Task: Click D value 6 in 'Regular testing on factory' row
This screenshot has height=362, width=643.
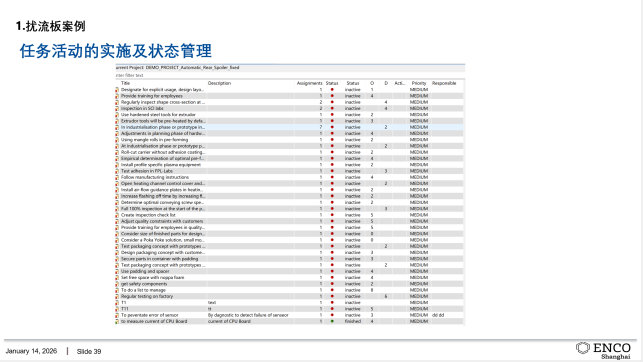Action: 386,296
